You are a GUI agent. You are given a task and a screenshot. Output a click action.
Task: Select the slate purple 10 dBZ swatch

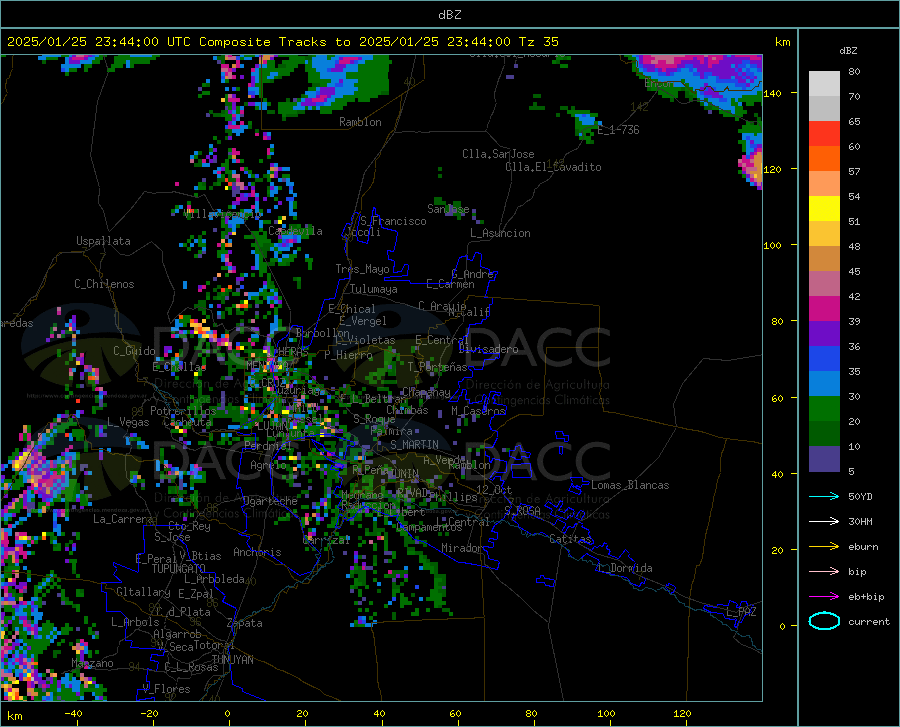click(824, 459)
